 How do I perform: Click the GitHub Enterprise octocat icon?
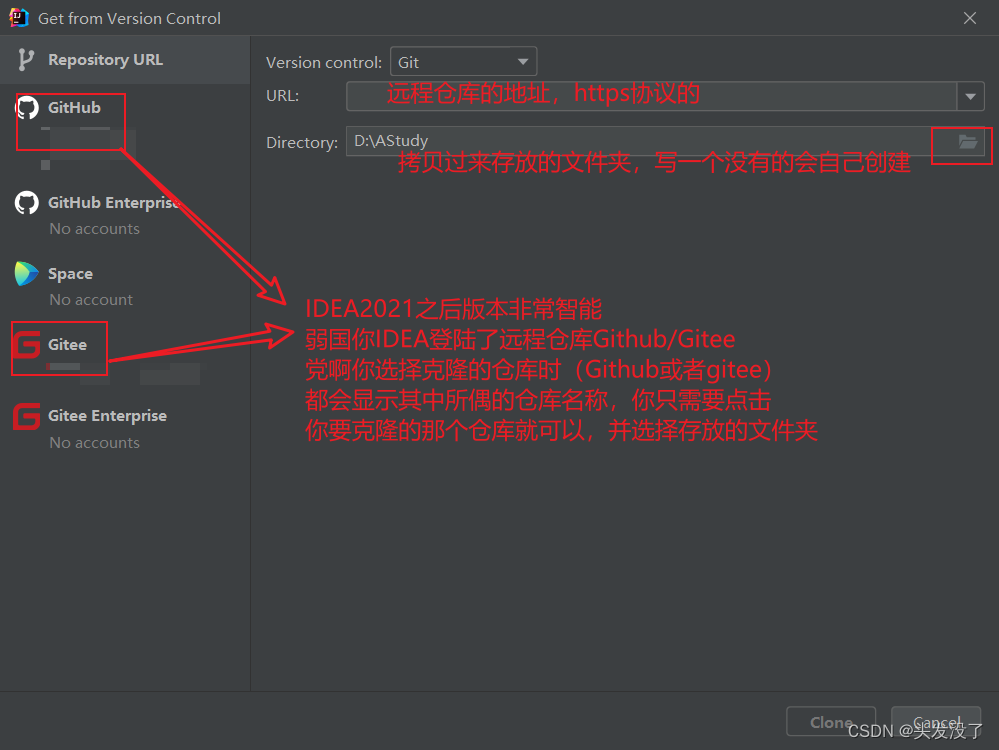tap(27, 203)
